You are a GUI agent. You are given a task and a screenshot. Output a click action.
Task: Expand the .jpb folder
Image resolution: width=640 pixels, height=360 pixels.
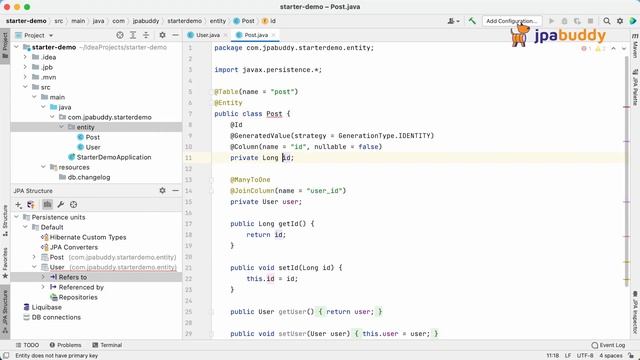click(x=25, y=67)
